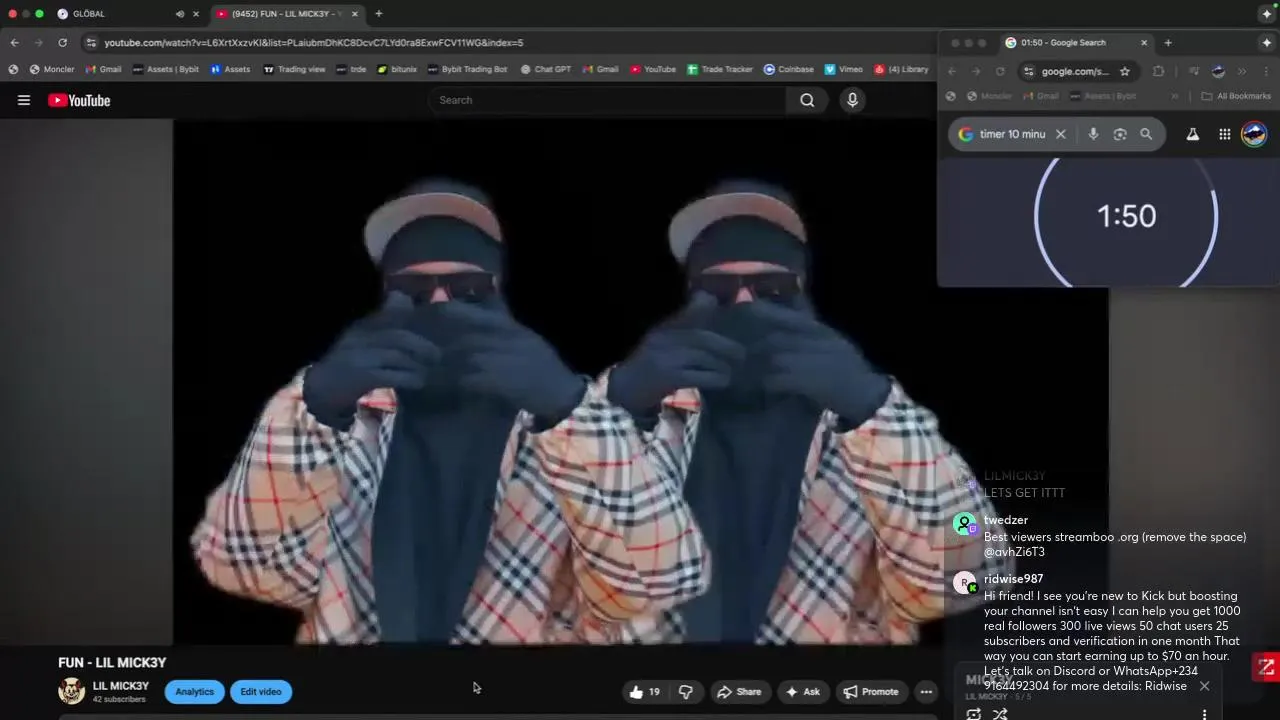Start YouTube voice search microphone

852,100
